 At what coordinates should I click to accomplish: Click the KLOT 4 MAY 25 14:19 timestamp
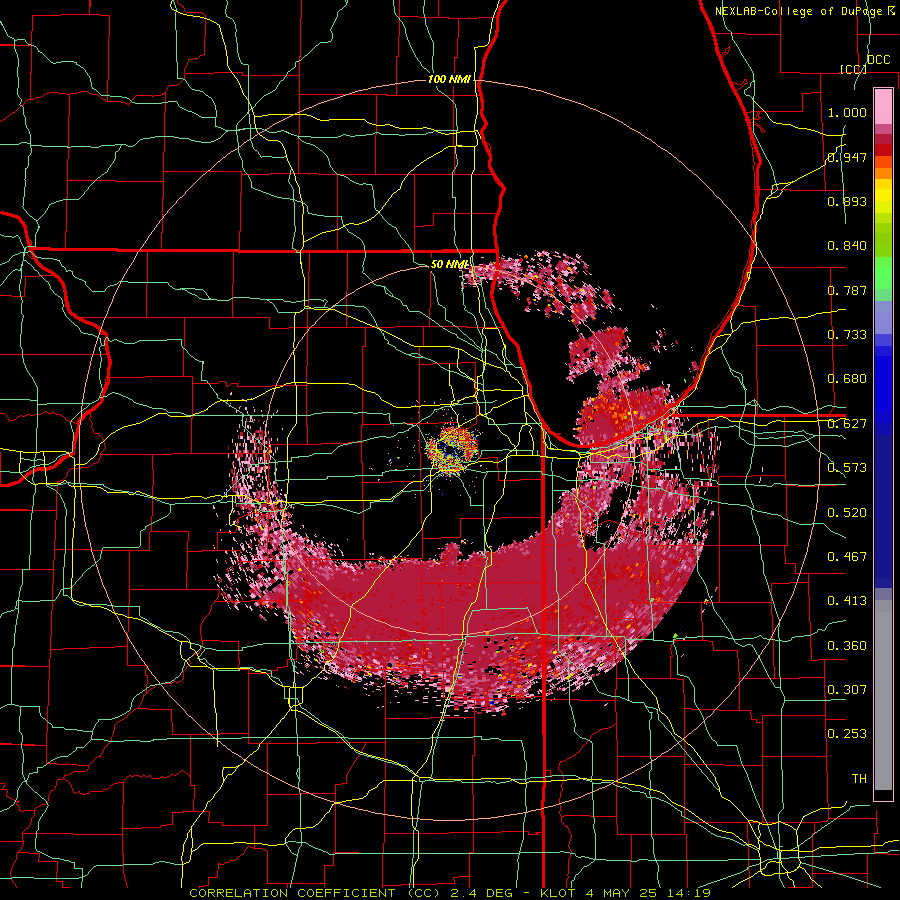[x=625, y=893]
